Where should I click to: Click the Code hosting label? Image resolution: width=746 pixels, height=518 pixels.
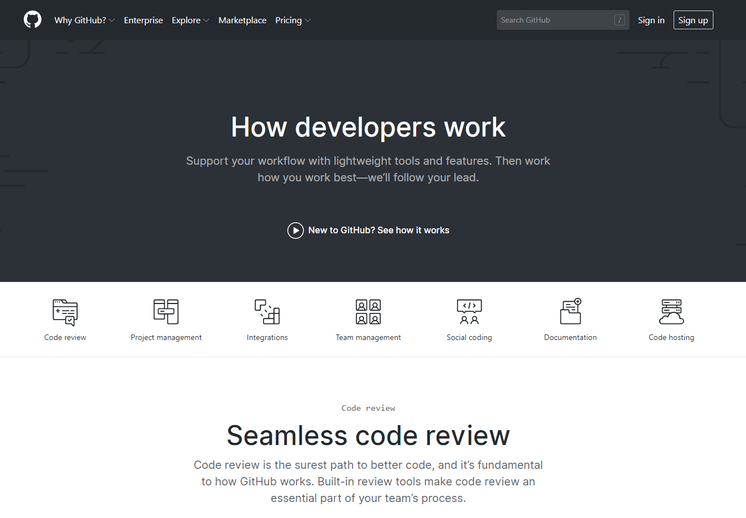click(x=671, y=337)
